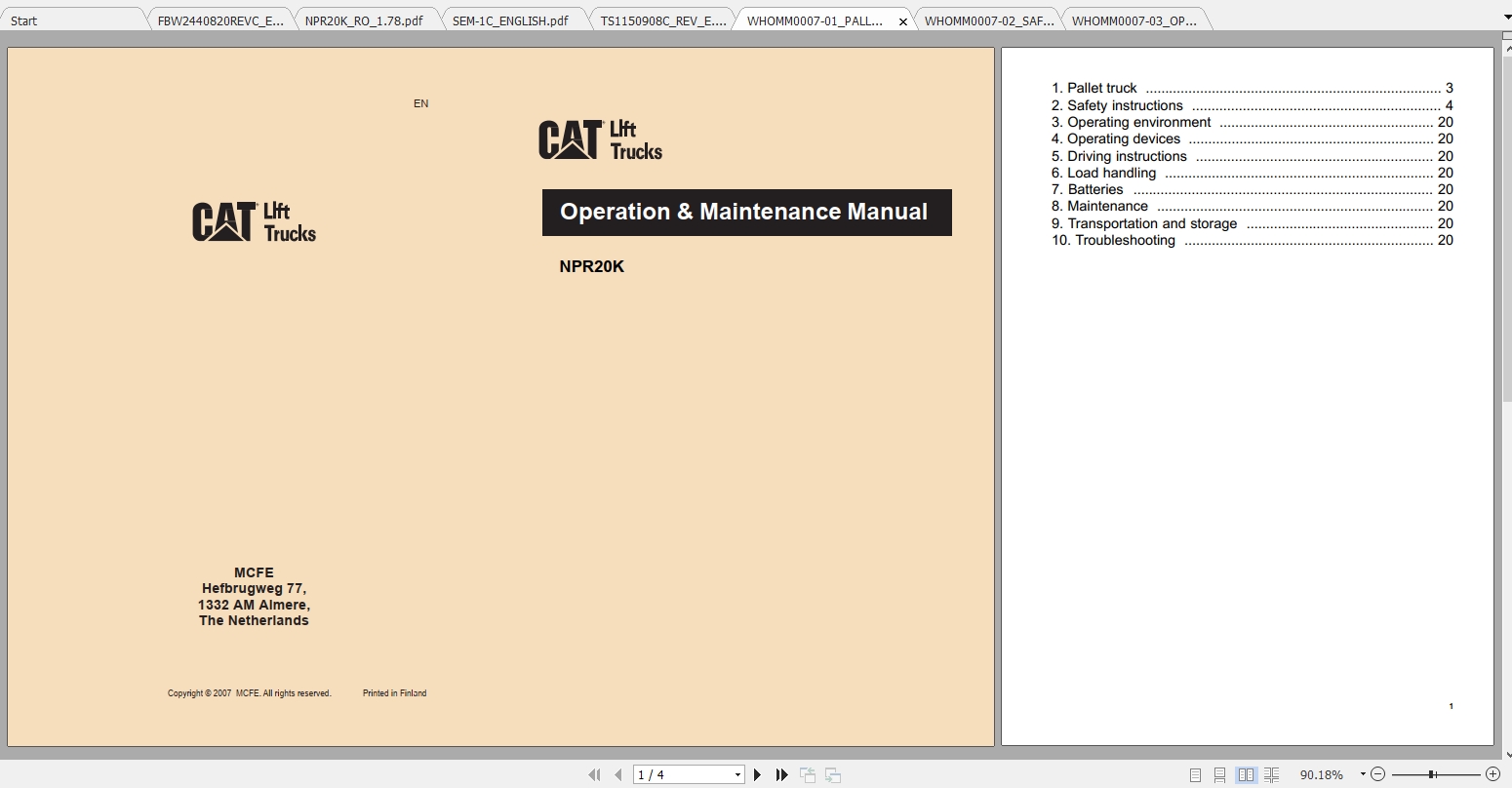The image size is (1512, 788).
Task: Jump to the last page
Action: point(781,774)
